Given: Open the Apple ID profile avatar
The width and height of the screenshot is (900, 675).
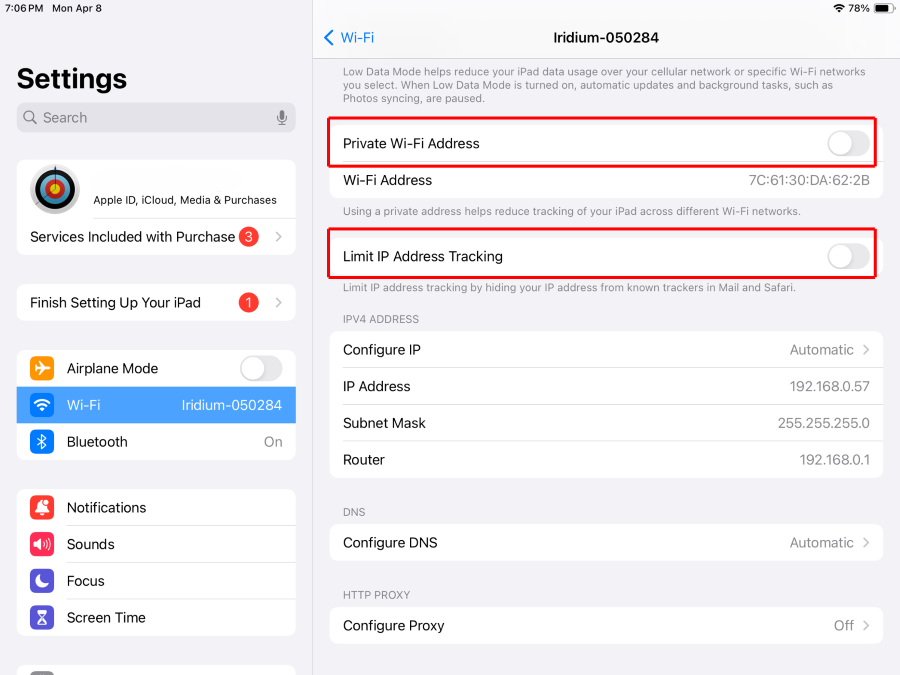Looking at the screenshot, I should coord(55,190).
